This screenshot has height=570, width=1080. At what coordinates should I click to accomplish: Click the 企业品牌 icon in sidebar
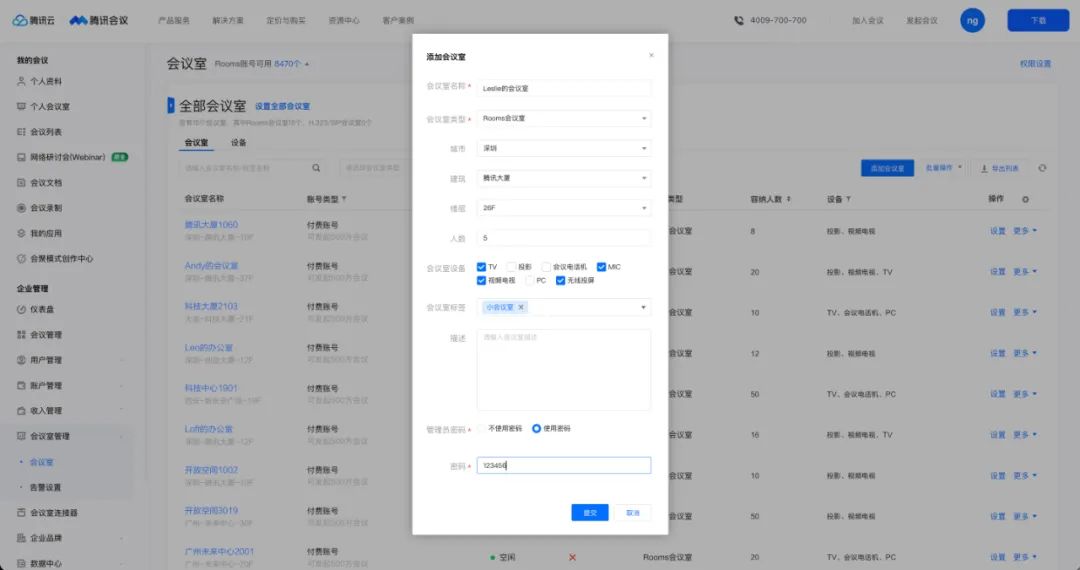pos(21,538)
